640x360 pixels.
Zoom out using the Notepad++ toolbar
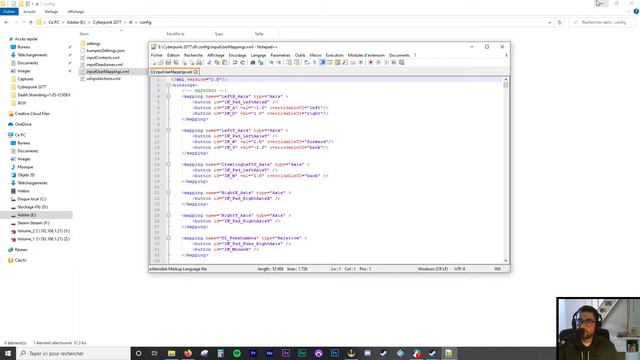[x=279, y=62]
